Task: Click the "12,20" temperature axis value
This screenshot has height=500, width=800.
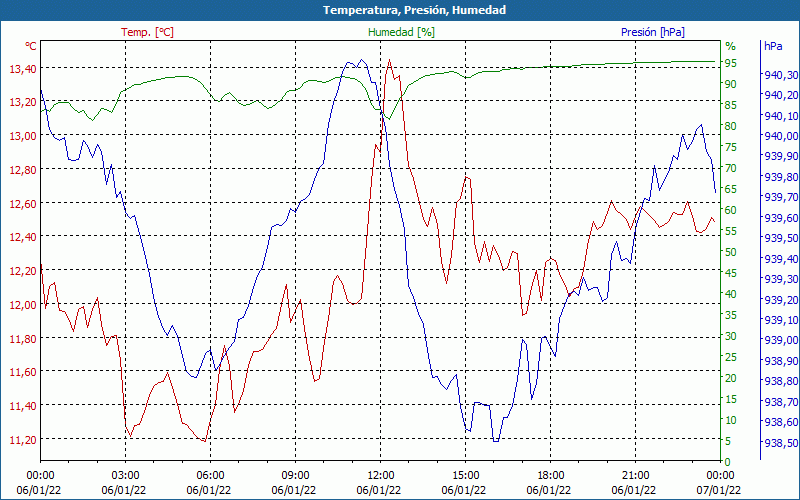Action: (23, 271)
